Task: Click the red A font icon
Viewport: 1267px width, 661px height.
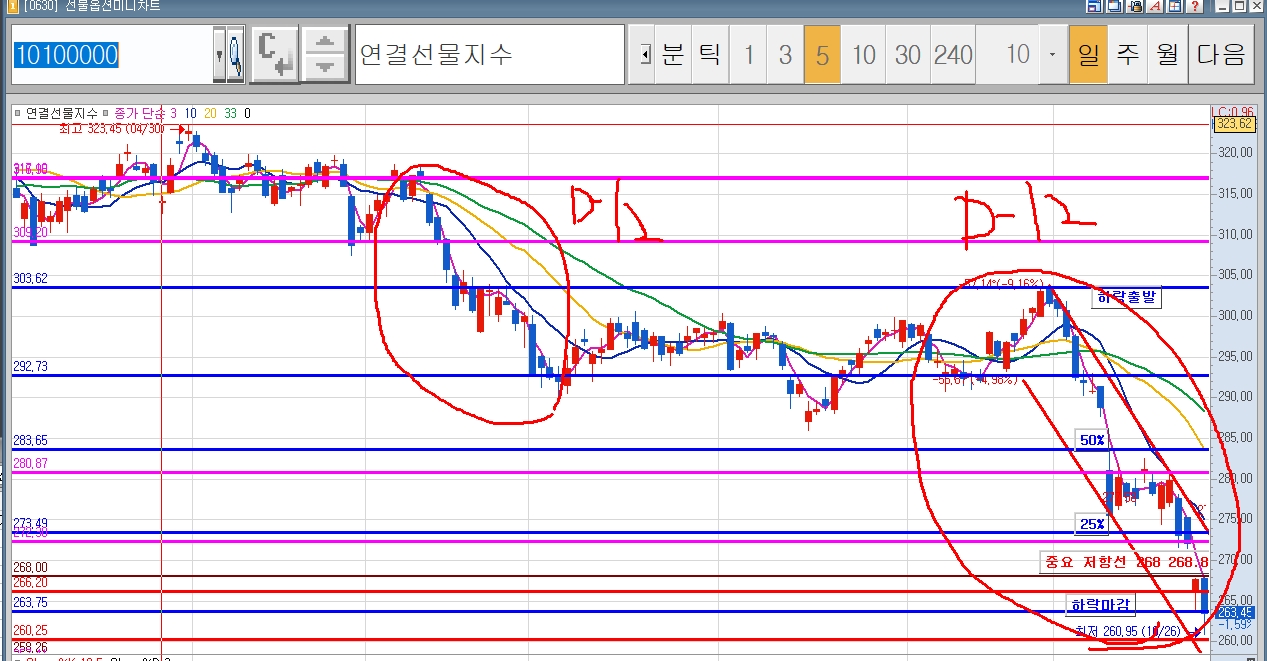Action: pos(1154,7)
